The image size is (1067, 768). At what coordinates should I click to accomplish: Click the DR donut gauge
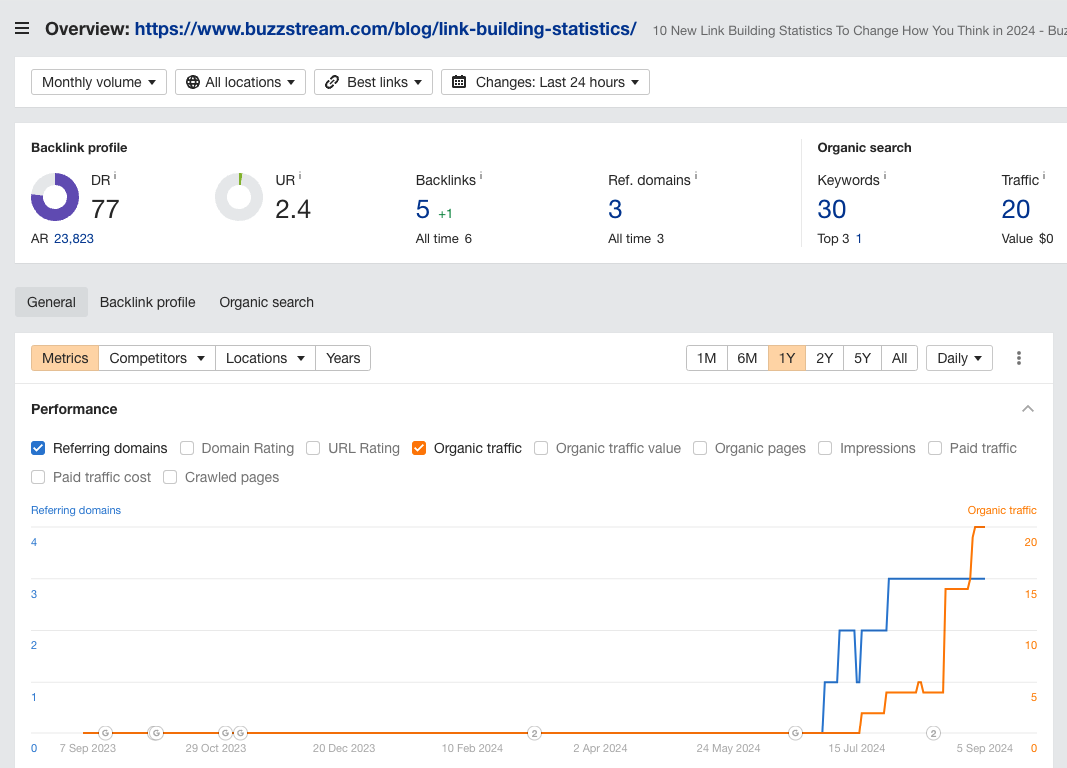pos(55,197)
